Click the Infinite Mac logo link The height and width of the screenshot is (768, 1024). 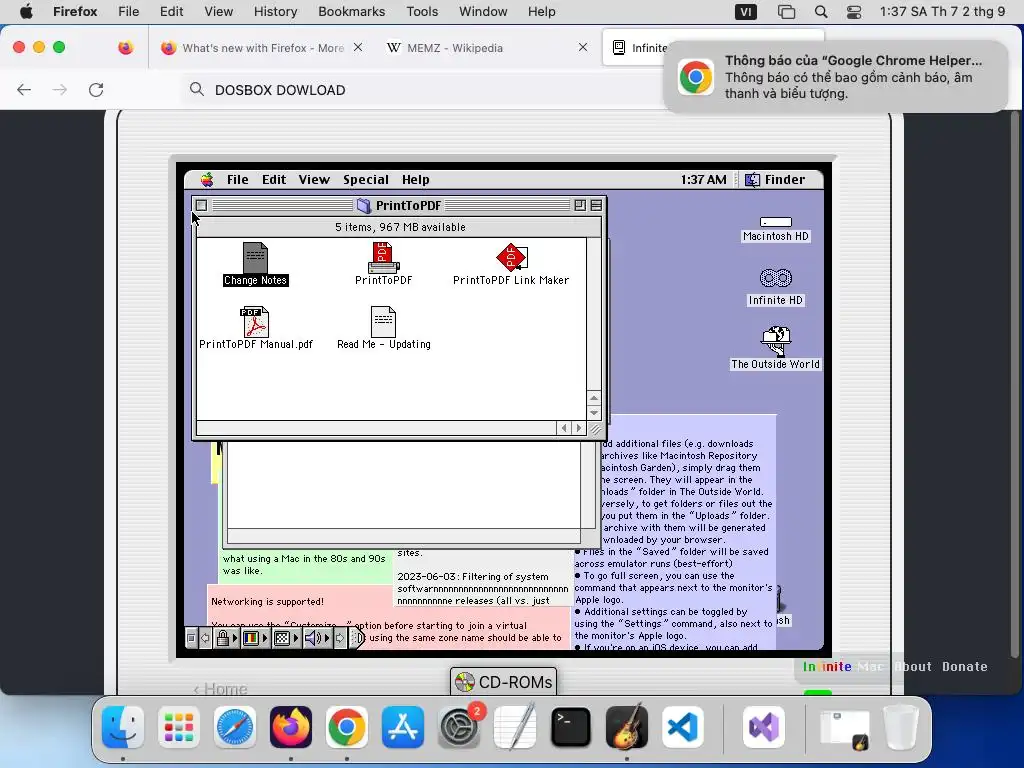(x=843, y=666)
